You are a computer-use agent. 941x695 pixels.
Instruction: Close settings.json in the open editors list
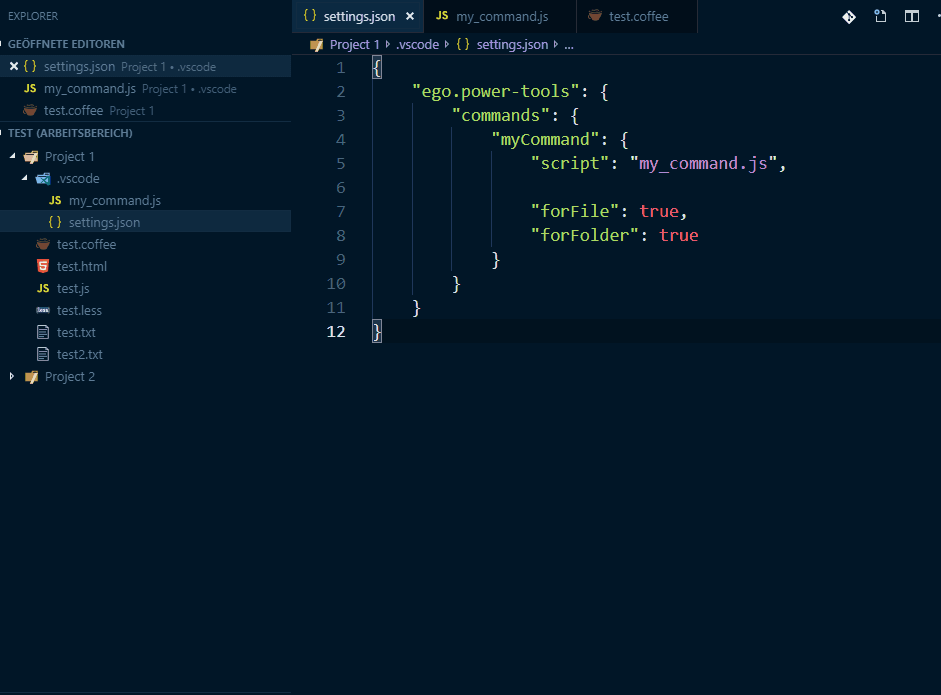coord(14,67)
